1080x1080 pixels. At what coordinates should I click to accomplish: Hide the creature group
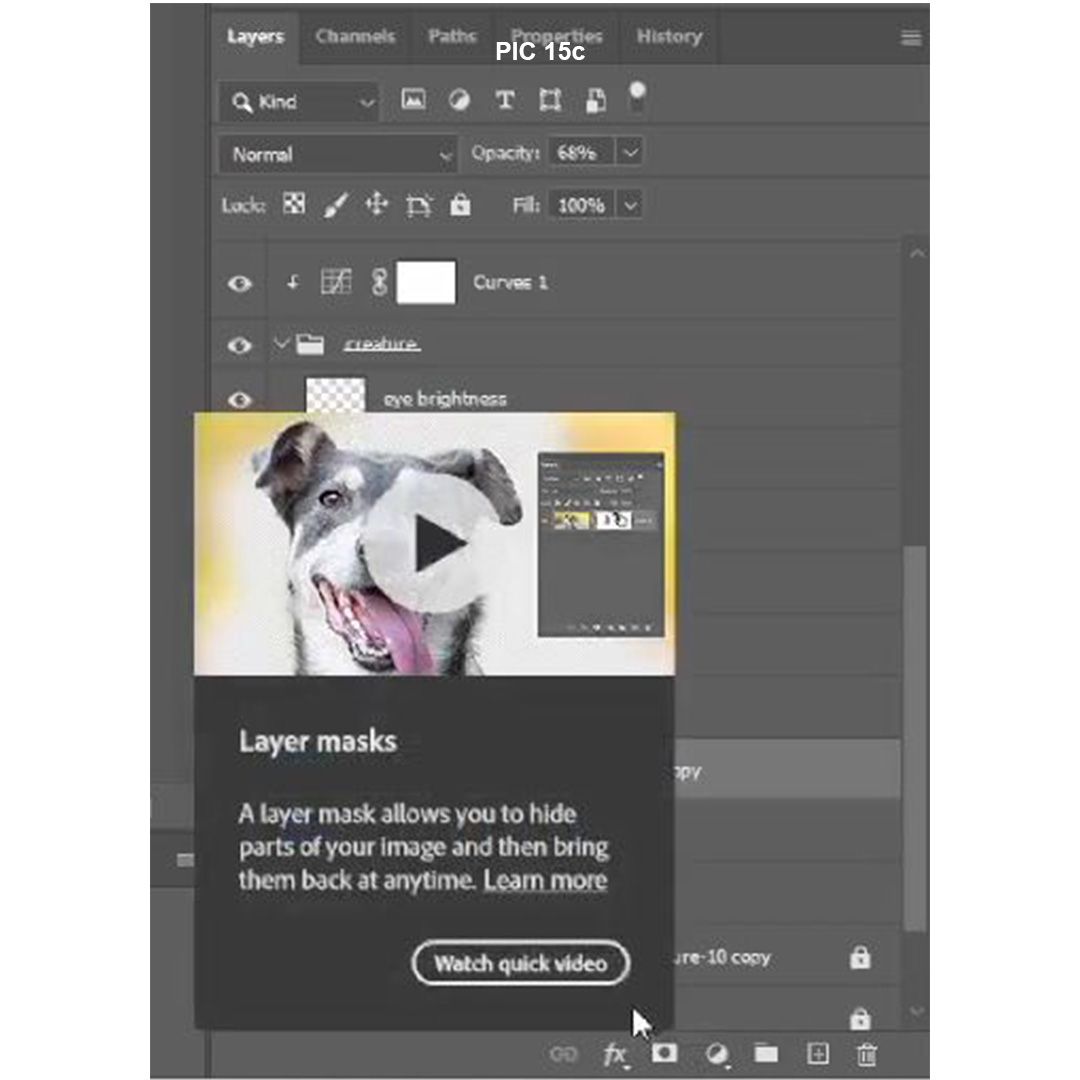(x=240, y=344)
